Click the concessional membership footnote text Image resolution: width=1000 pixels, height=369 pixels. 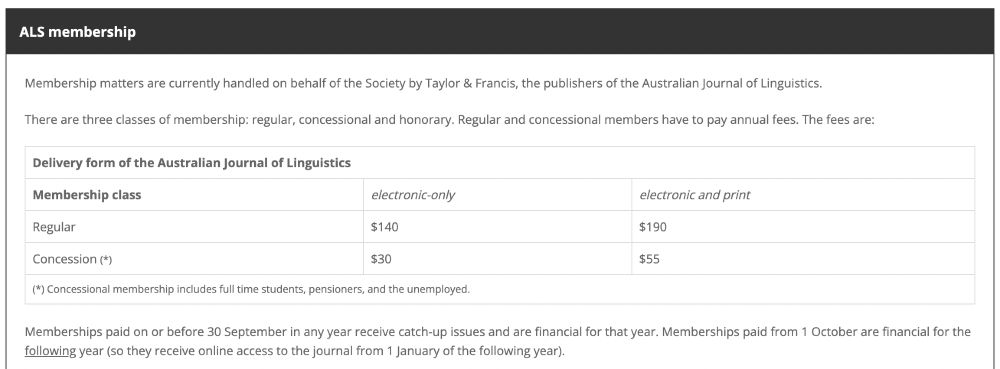coord(251,289)
